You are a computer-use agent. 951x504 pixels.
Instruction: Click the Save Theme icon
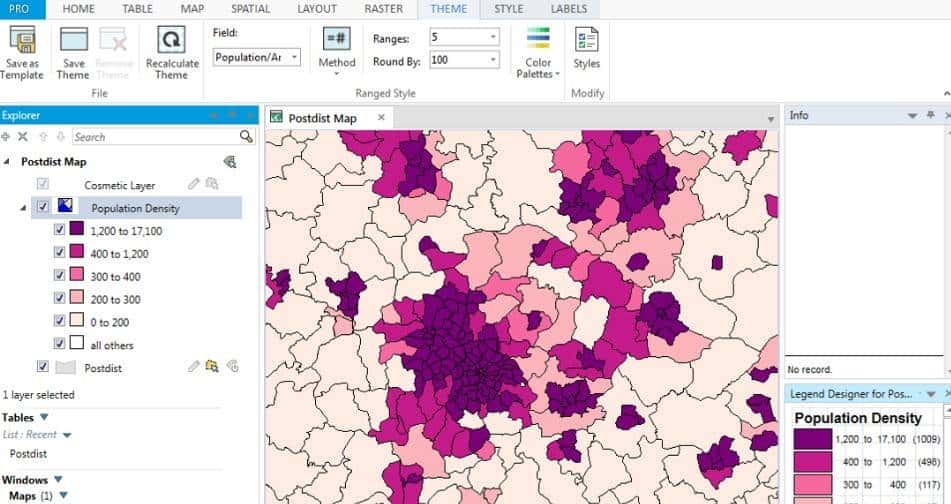73,41
